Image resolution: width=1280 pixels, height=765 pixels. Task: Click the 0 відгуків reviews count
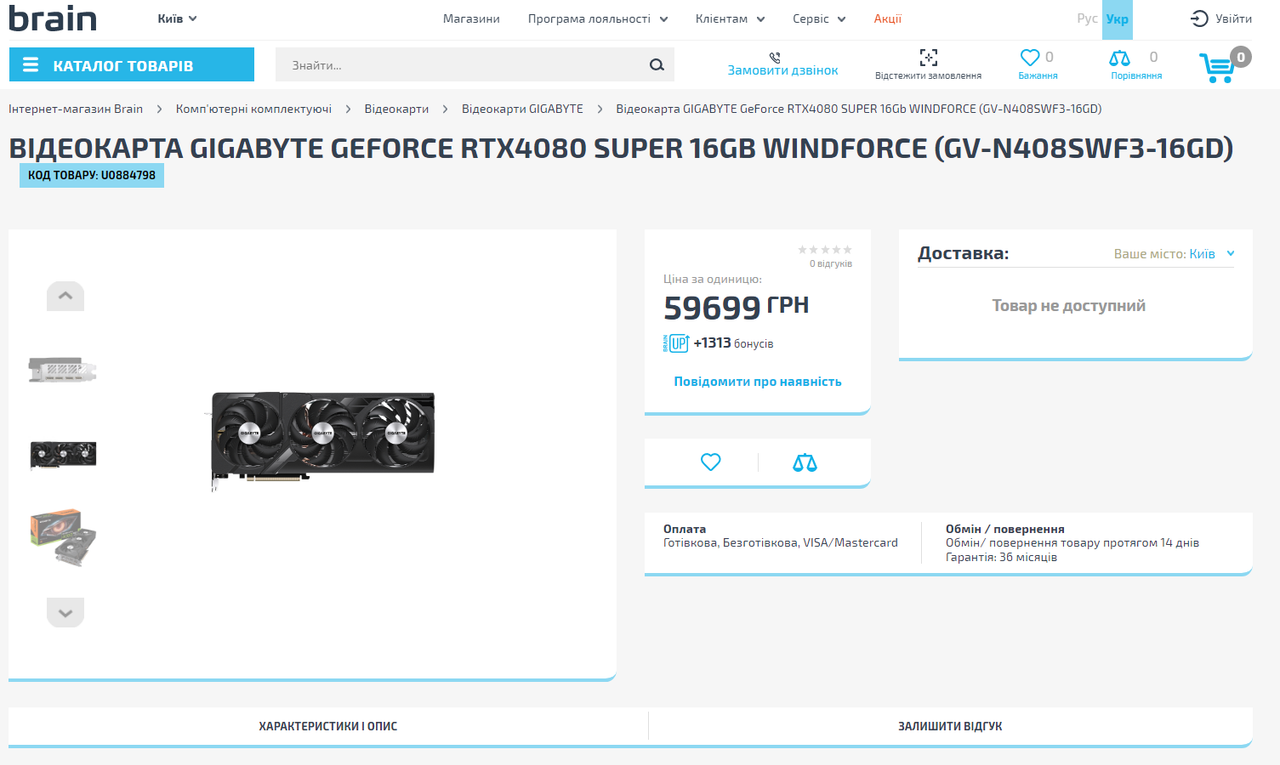[x=831, y=264]
